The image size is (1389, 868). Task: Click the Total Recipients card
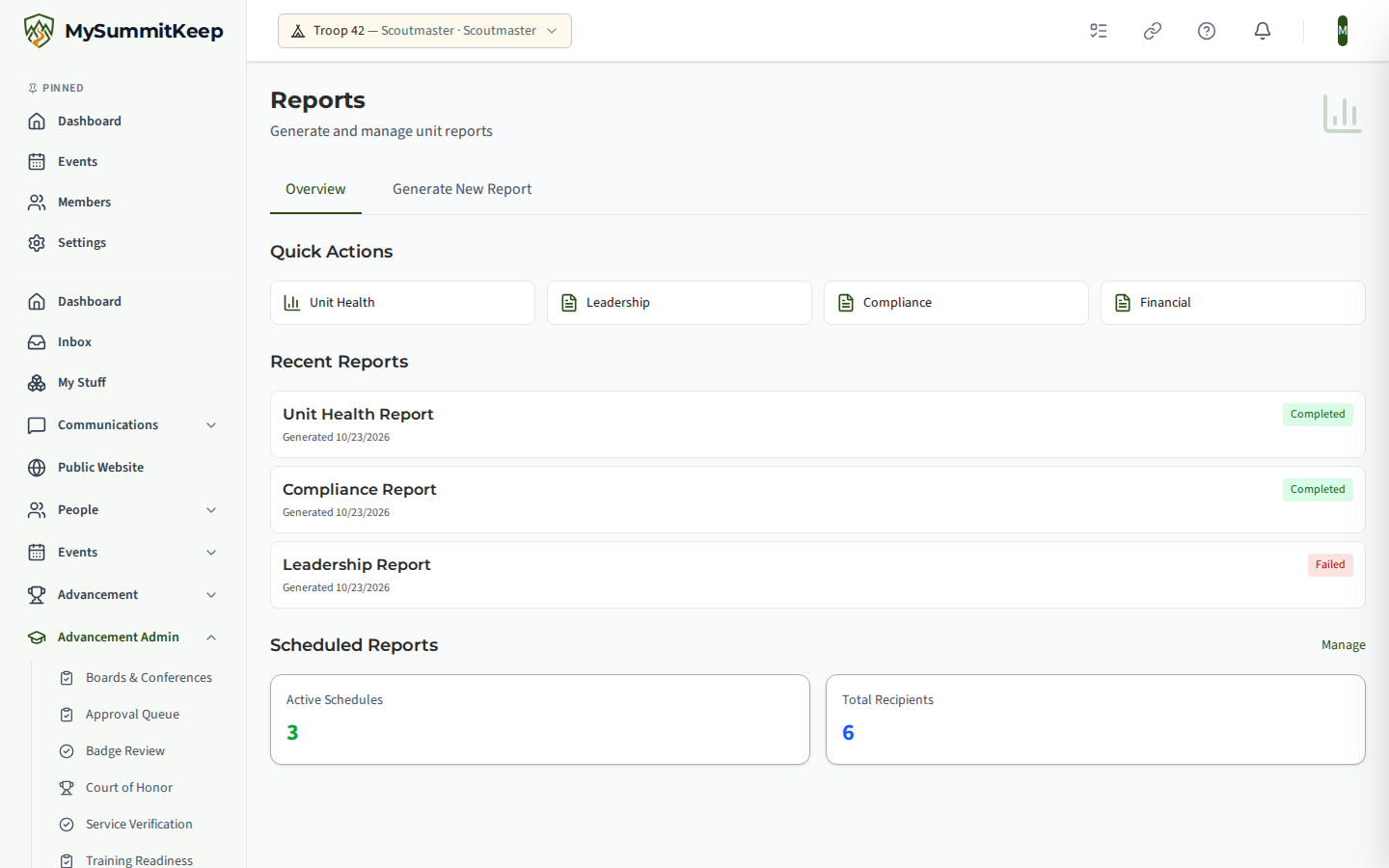click(x=1096, y=719)
